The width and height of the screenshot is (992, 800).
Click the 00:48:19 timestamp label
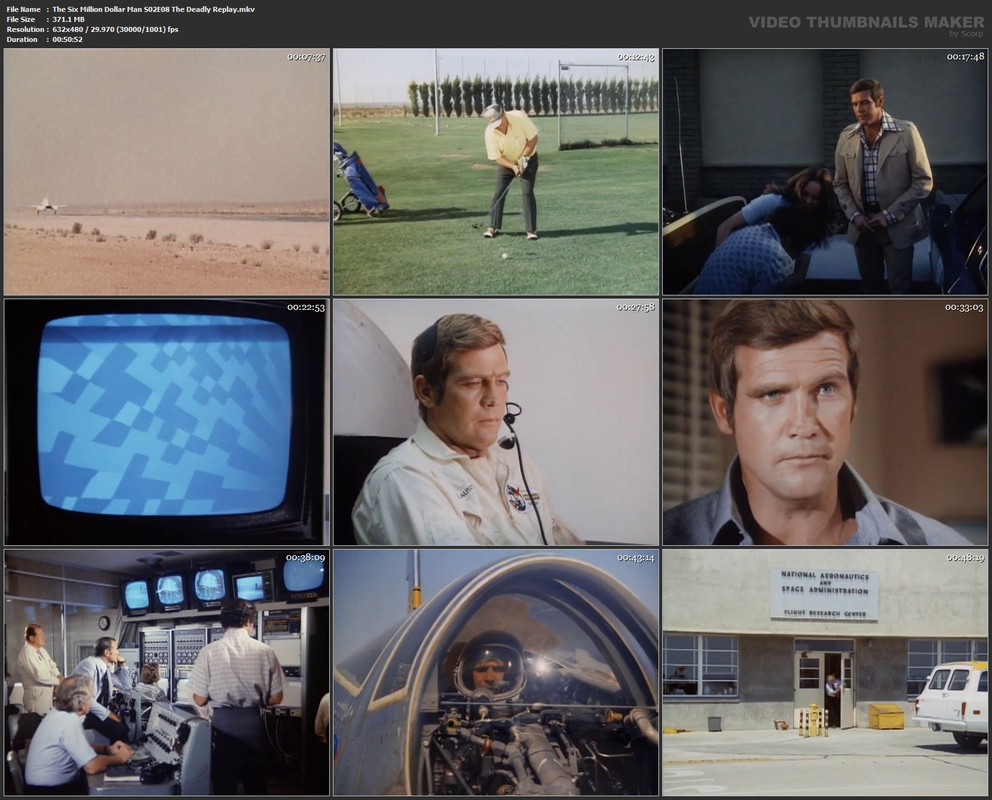tap(965, 558)
